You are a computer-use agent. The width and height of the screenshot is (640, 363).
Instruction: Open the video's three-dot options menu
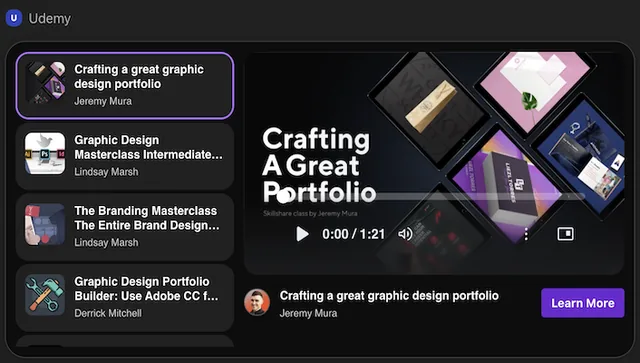click(x=526, y=234)
